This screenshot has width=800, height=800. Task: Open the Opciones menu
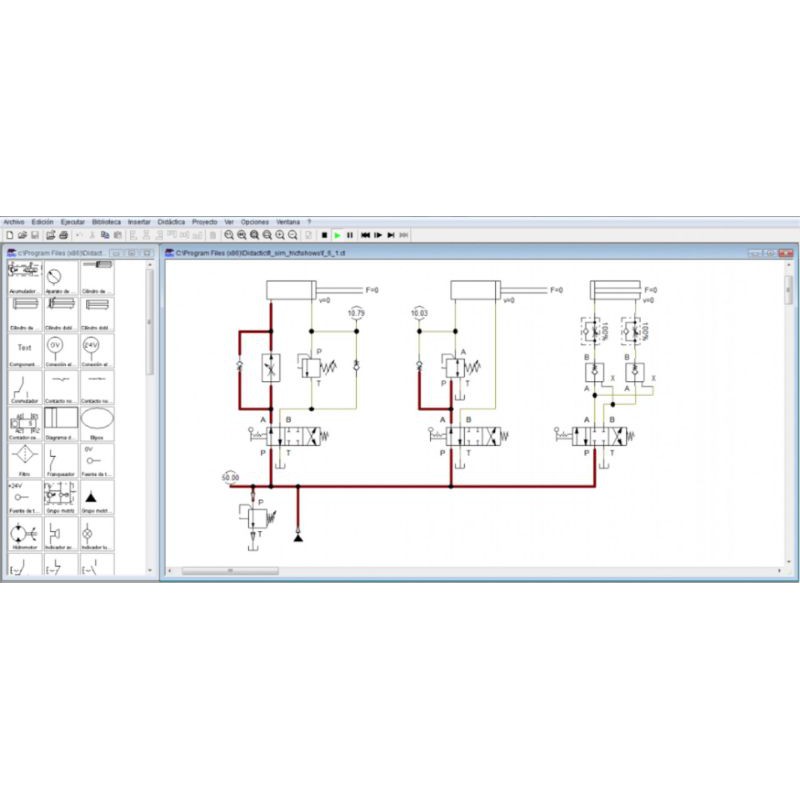click(255, 222)
